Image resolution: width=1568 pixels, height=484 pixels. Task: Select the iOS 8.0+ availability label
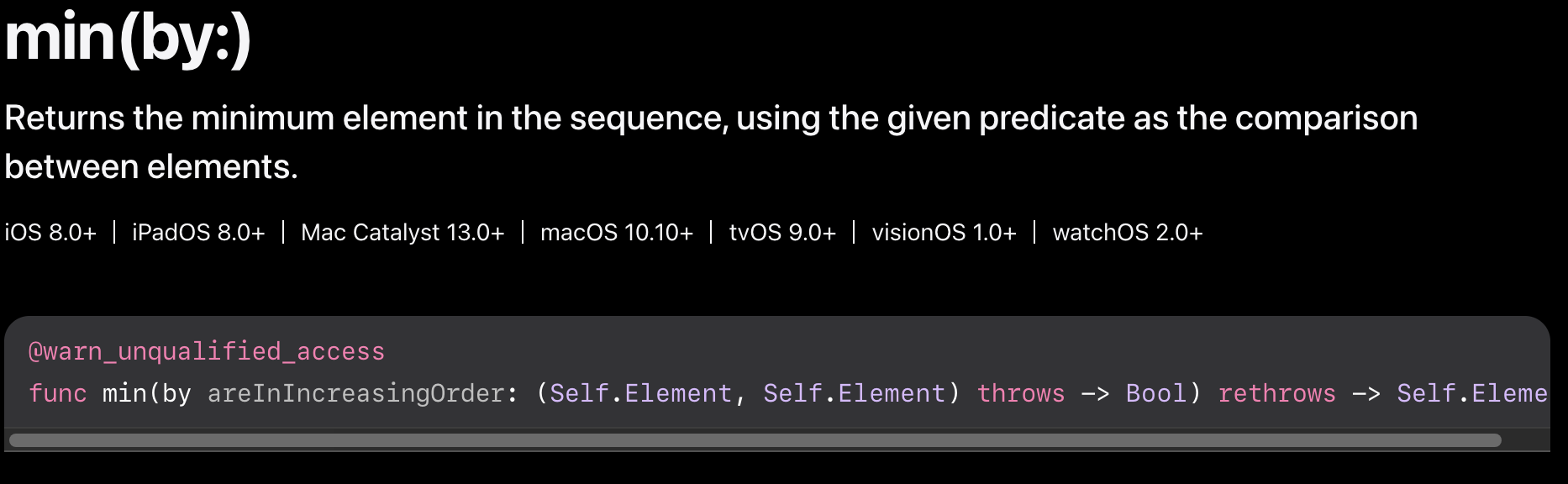point(50,233)
